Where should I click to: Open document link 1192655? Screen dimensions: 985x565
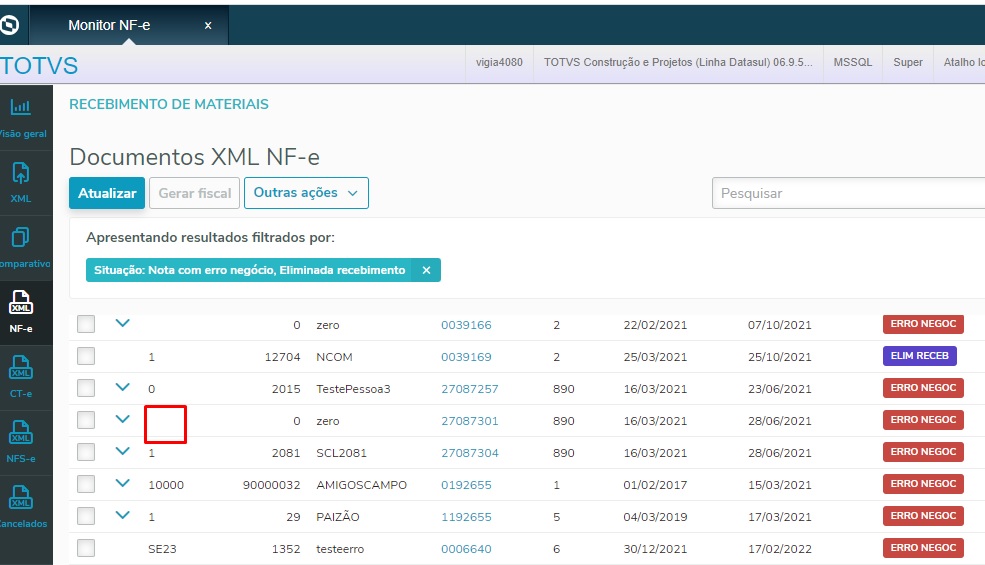(466, 517)
